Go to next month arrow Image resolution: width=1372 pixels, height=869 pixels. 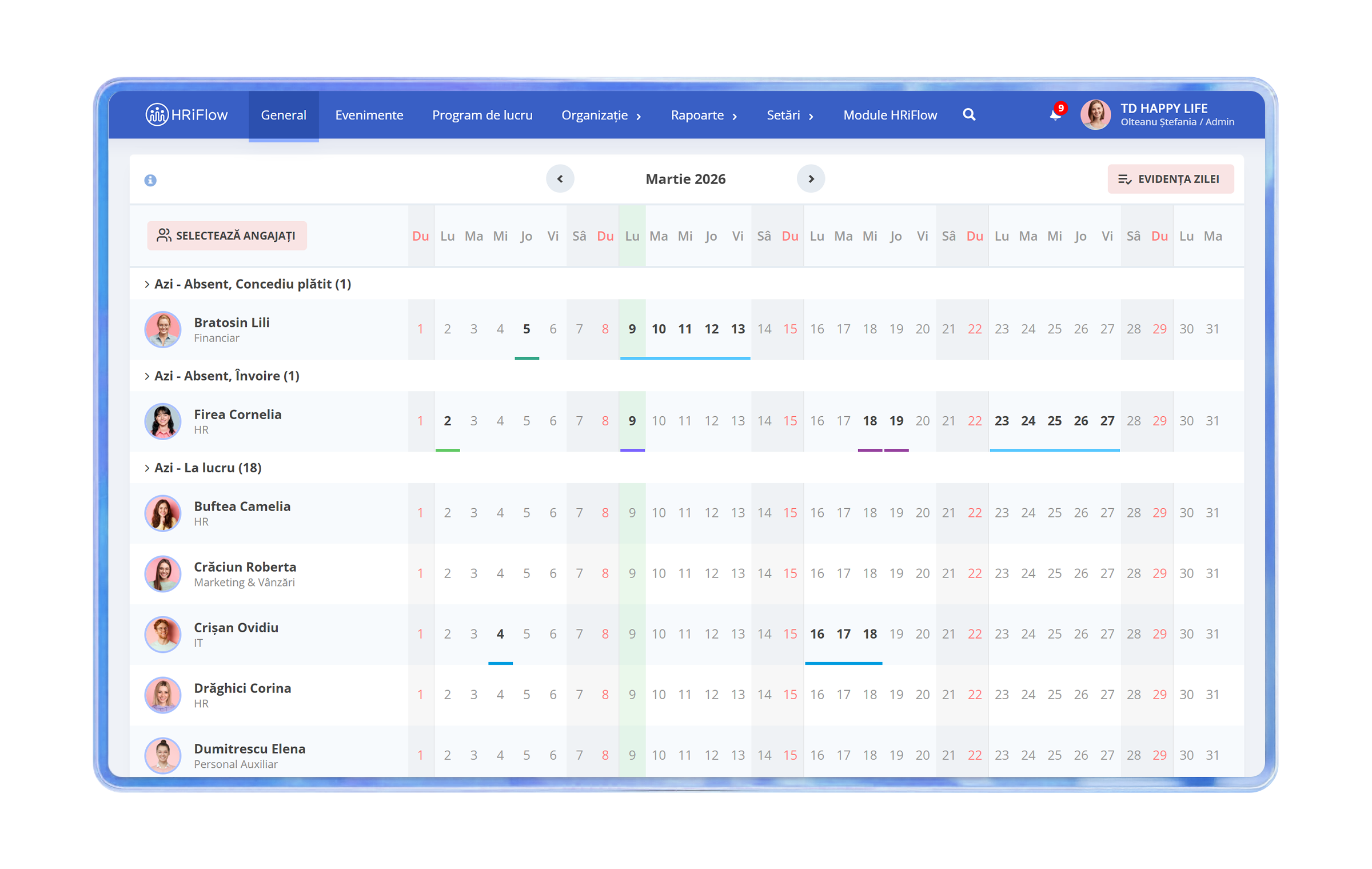point(811,179)
